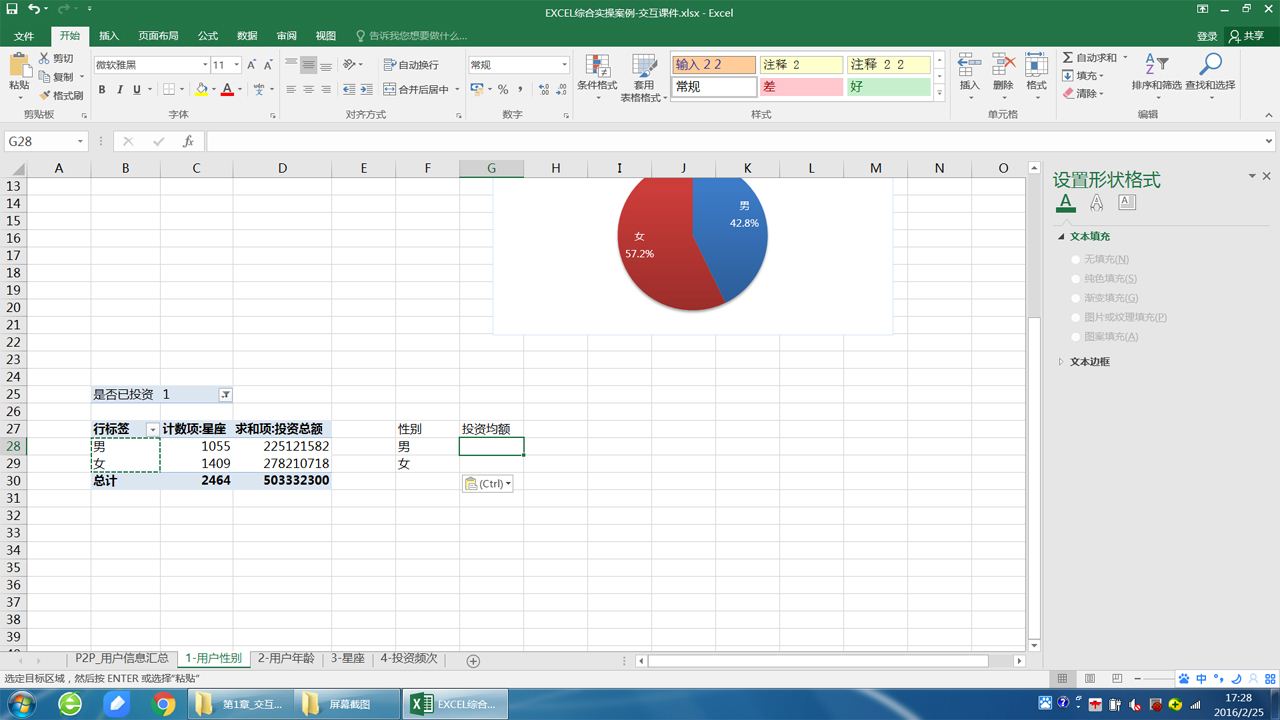Open the font name dropdown

pyautogui.click(x=204, y=65)
